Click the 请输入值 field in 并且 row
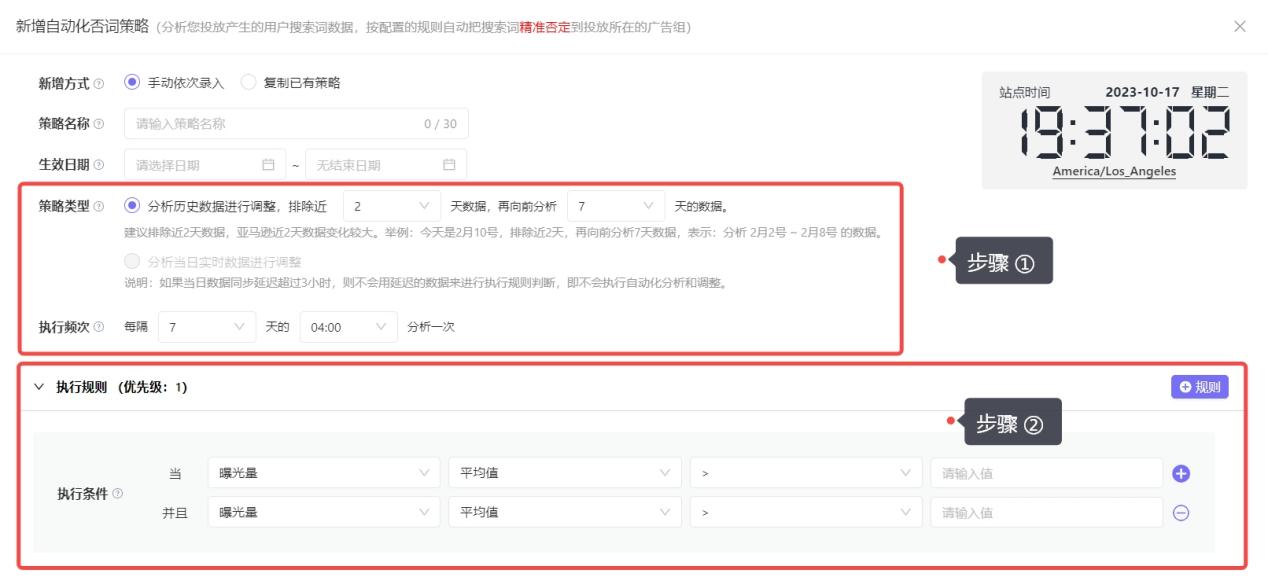This screenshot has width=1268, height=588. tap(1046, 512)
